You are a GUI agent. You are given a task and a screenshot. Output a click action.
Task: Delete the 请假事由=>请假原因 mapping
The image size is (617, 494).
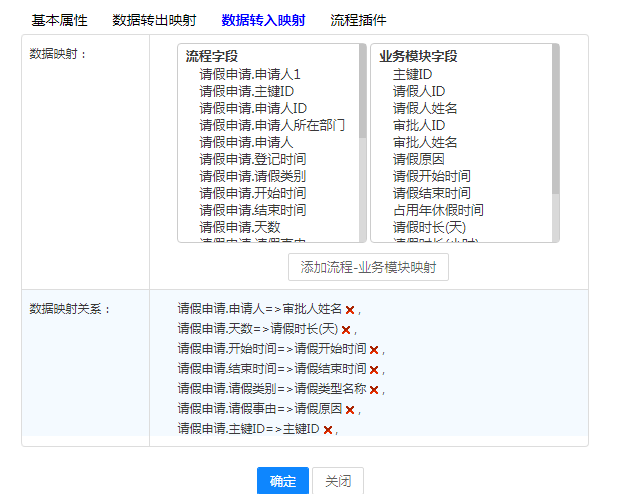tap(350, 409)
